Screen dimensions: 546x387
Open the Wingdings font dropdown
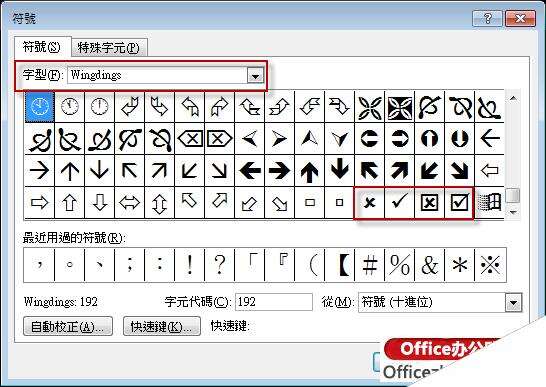pyautogui.click(x=255, y=75)
